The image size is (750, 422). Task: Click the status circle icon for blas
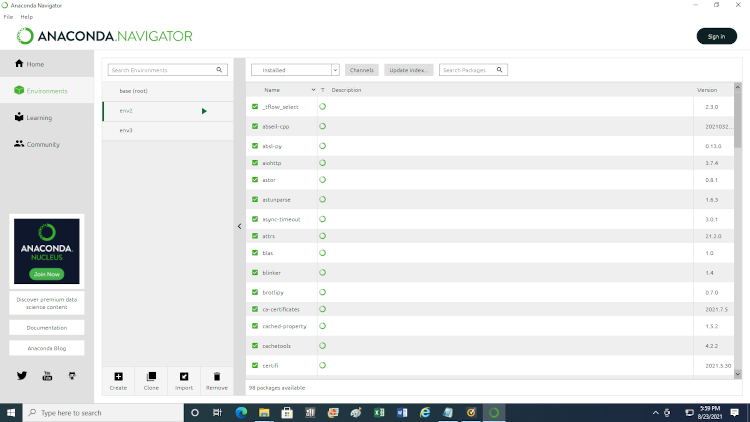322,253
